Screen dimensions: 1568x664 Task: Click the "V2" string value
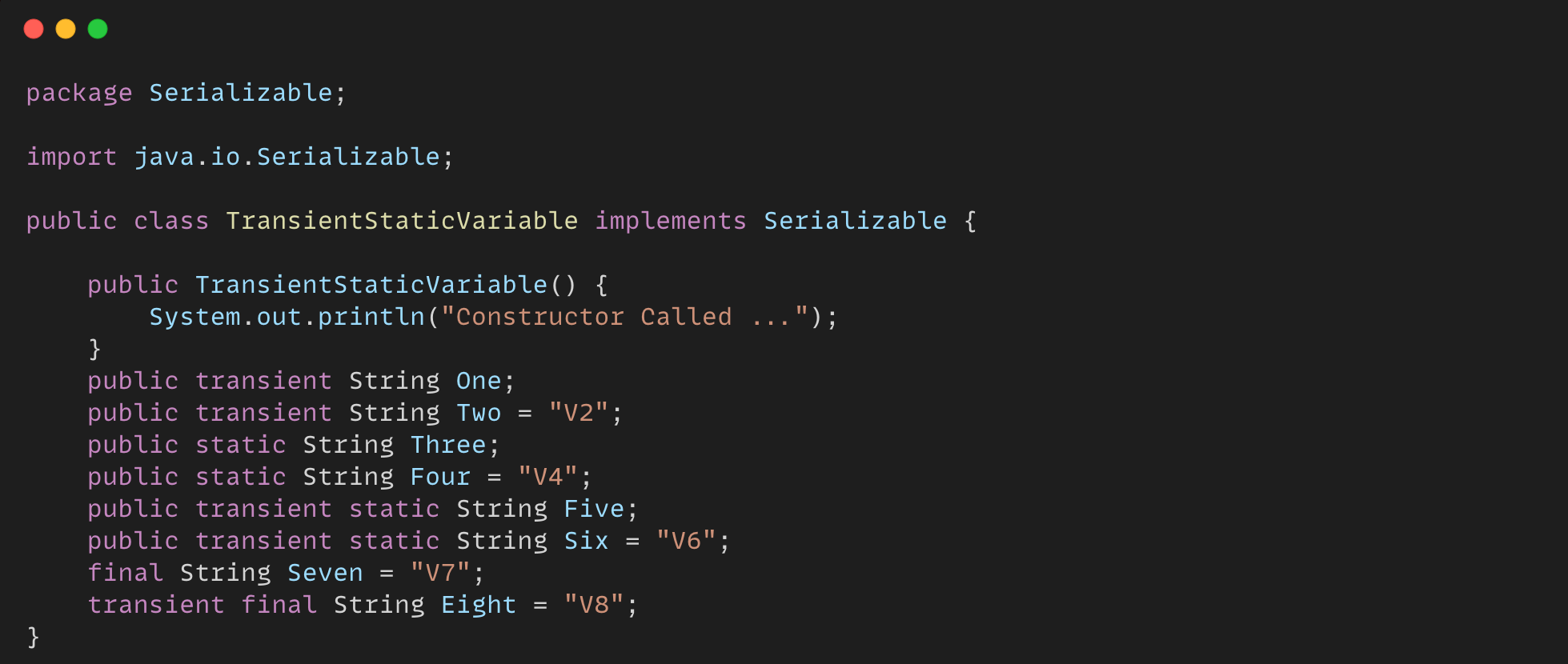coord(579,413)
